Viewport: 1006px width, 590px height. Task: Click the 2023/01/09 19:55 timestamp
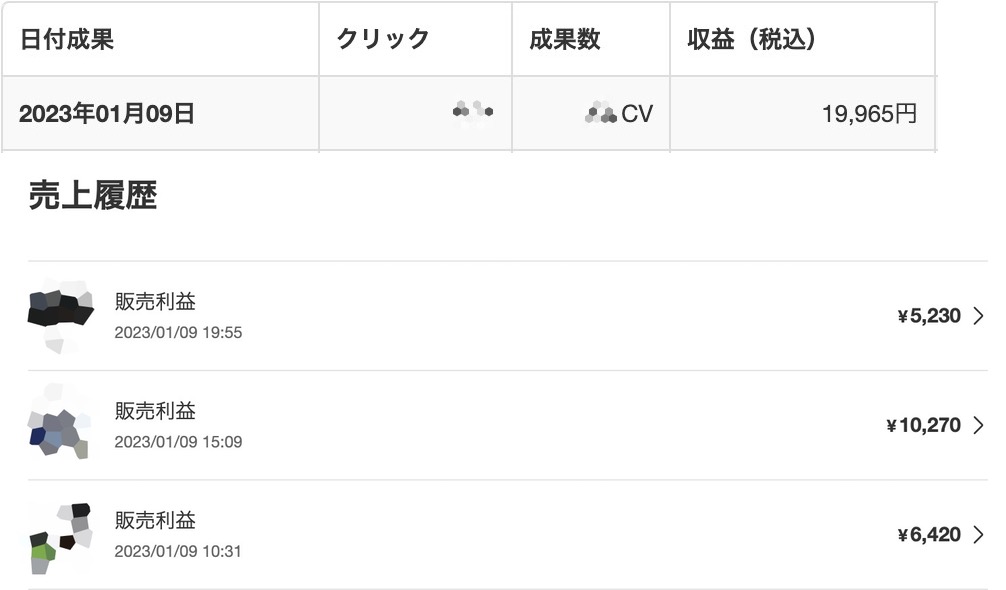click(178, 333)
